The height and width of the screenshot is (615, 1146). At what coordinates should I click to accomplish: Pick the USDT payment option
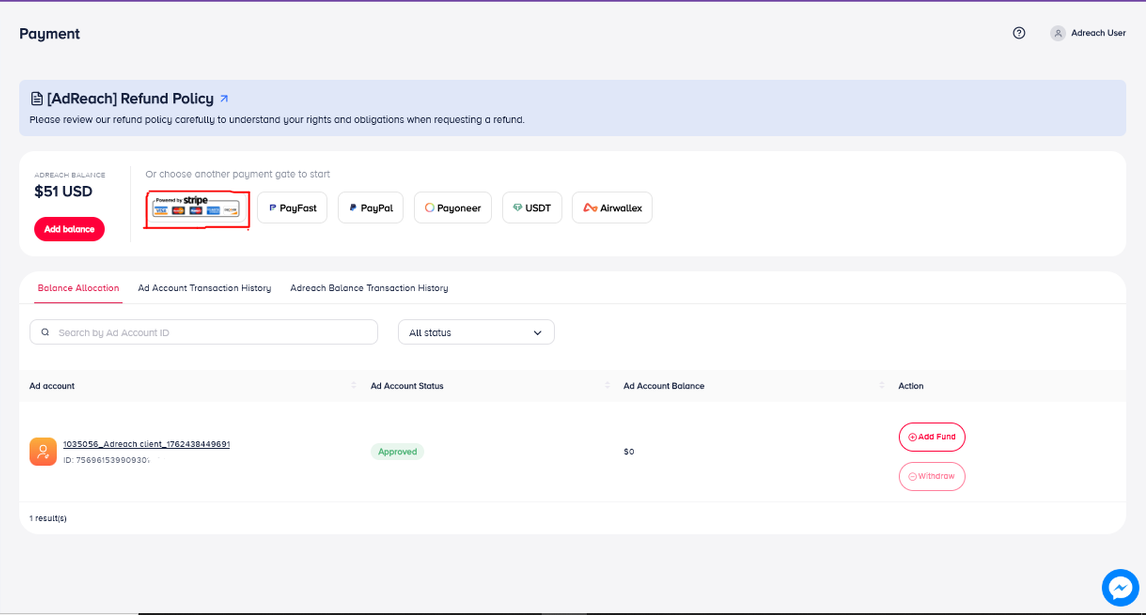[x=532, y=208]
